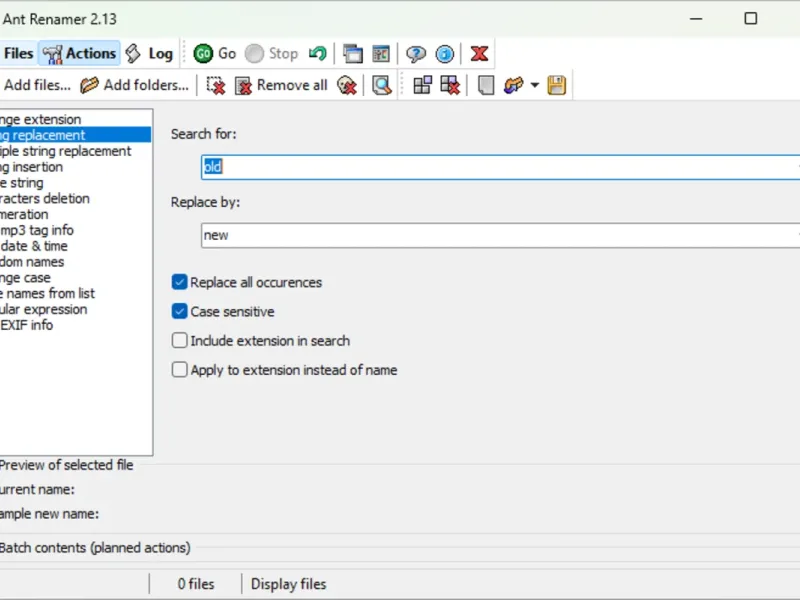
Task: Select multiple string replacement action
Action: (76, 151)
